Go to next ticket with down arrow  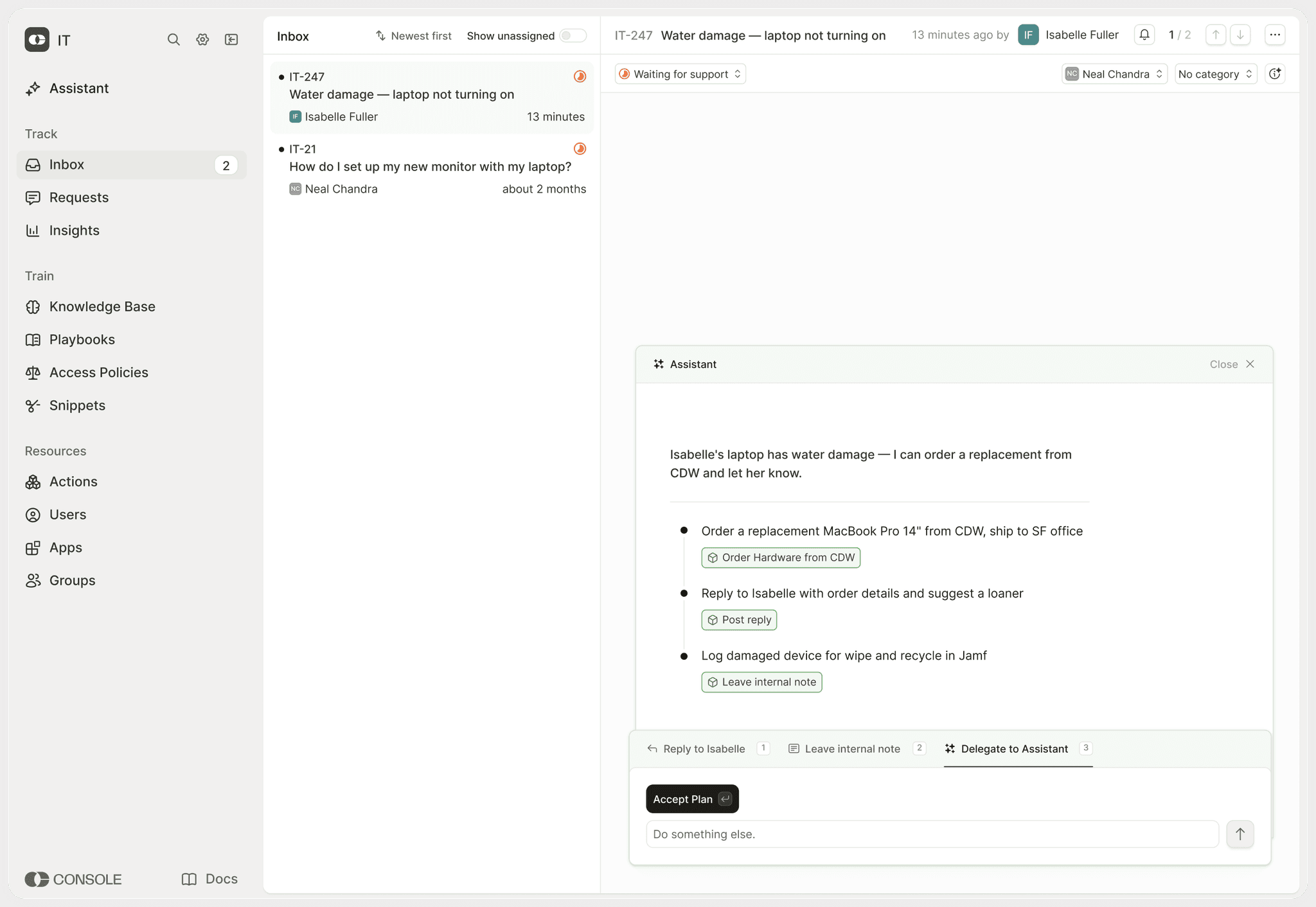1240,35
